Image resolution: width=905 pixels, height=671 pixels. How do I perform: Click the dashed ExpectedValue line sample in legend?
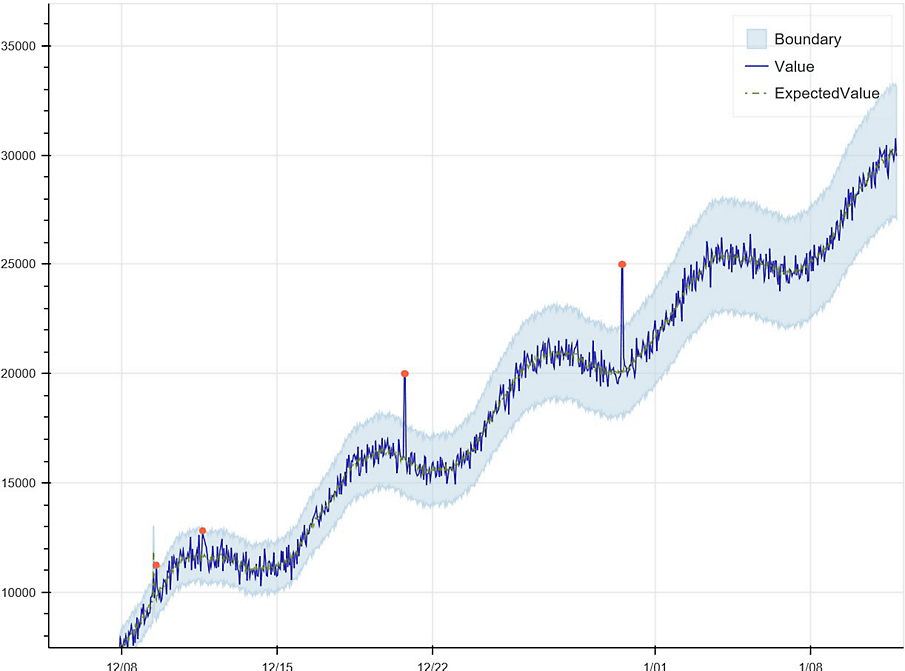point(756,93)
